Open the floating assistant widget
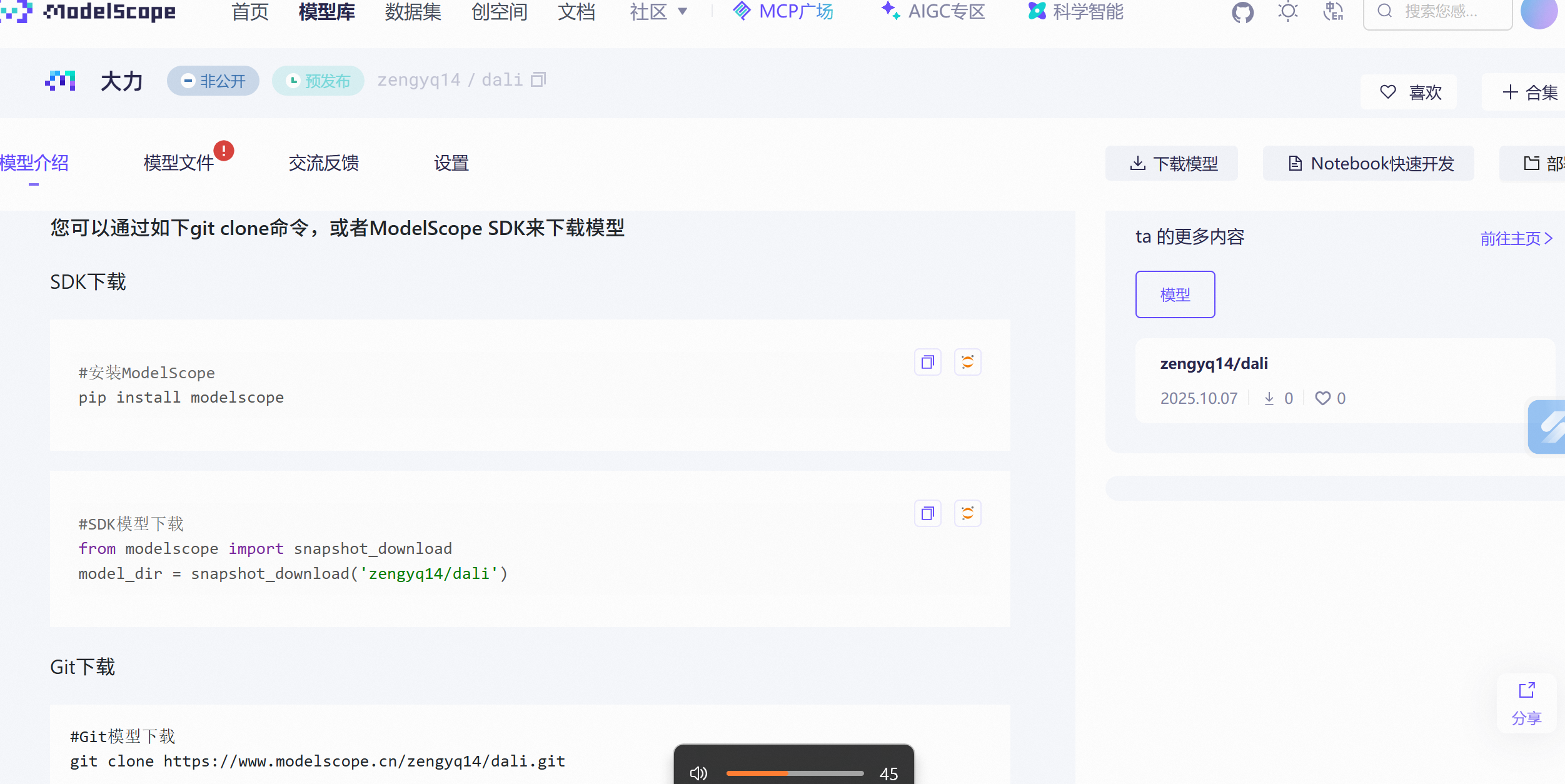Viewport: 1565px width, 784px height. (x=1547, y=427)
